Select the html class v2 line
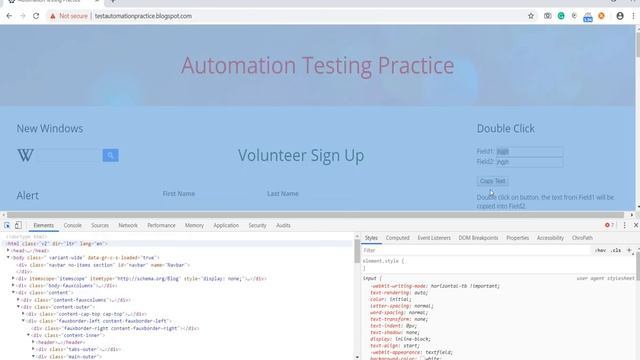The image size is (640, 360). click(x=56, y=244)
